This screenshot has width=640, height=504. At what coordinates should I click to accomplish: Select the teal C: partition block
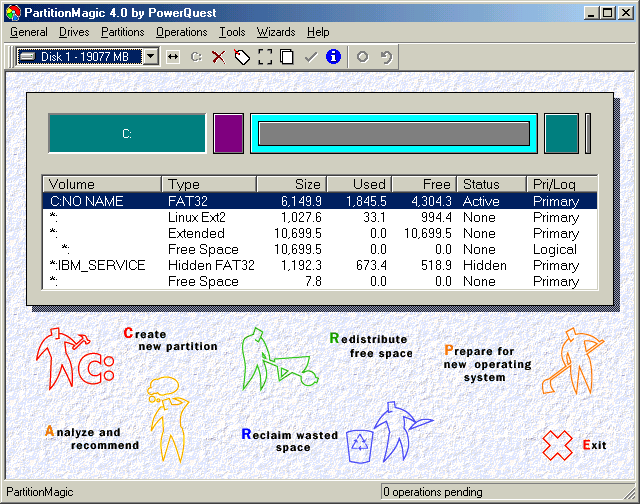[x=127, y=133]
